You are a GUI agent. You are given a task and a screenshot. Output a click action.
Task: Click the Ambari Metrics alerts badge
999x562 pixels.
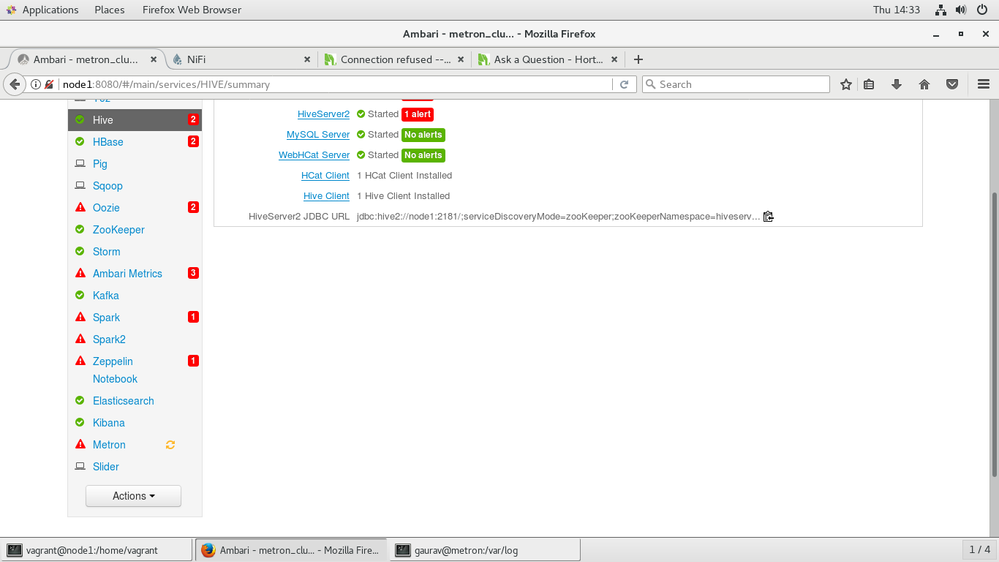(193, 273)
